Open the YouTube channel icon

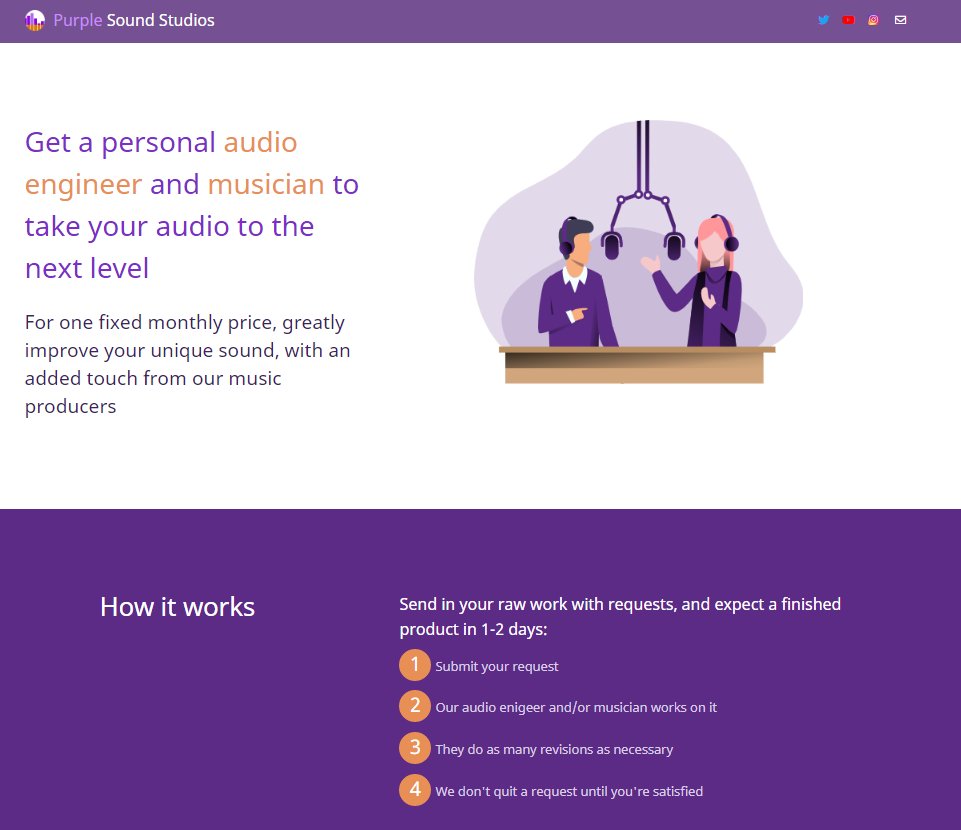[848, 20]
